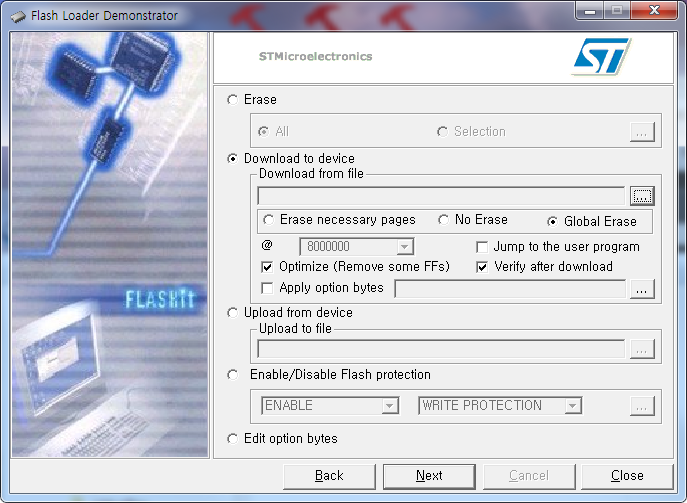Select Enable/Disable Flash protection option
The width and height of the screenshot is (687, 503).
click(x=233, y=375)
